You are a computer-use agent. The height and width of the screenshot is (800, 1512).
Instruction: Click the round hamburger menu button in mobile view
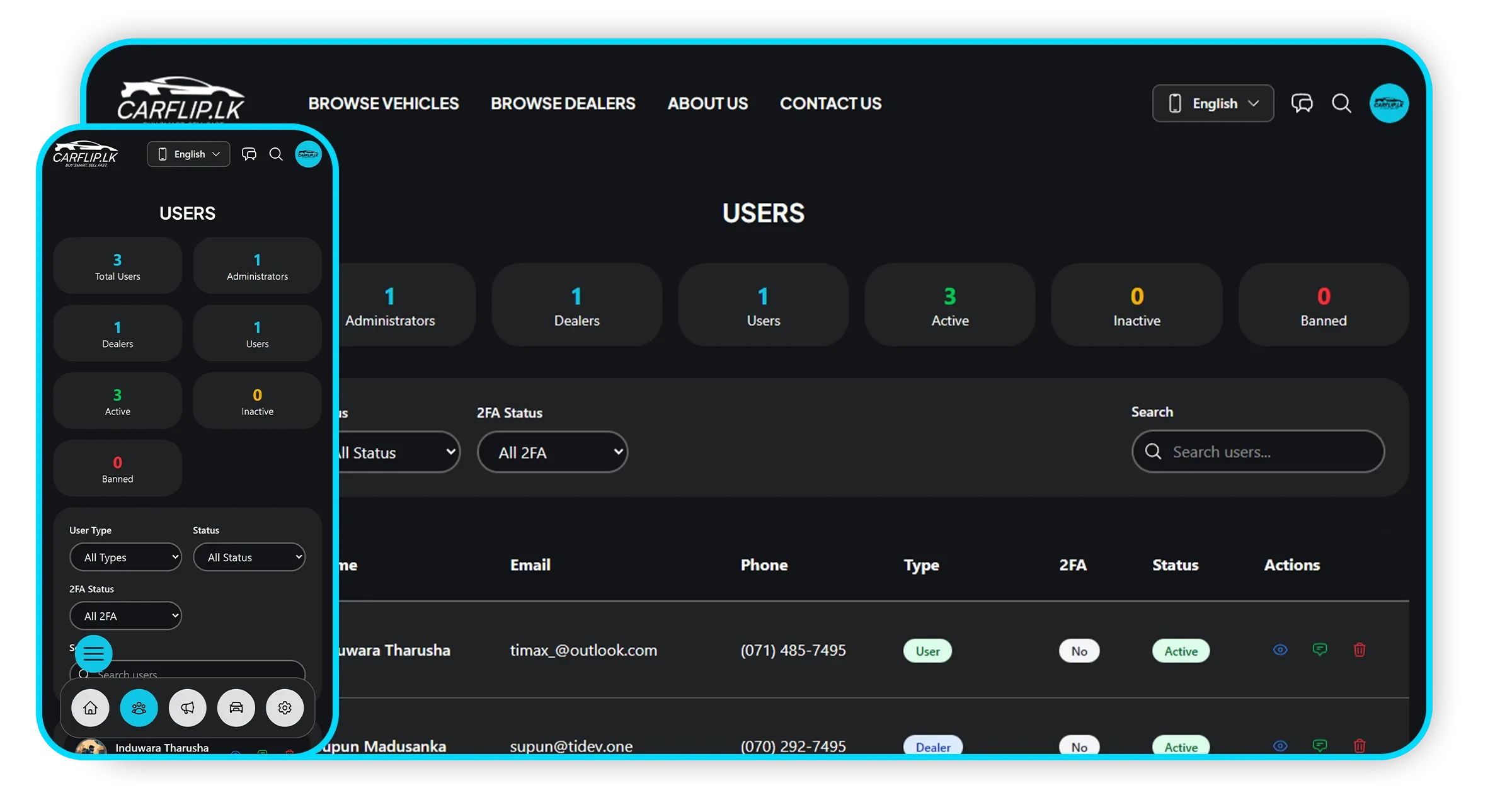(94, 653)
